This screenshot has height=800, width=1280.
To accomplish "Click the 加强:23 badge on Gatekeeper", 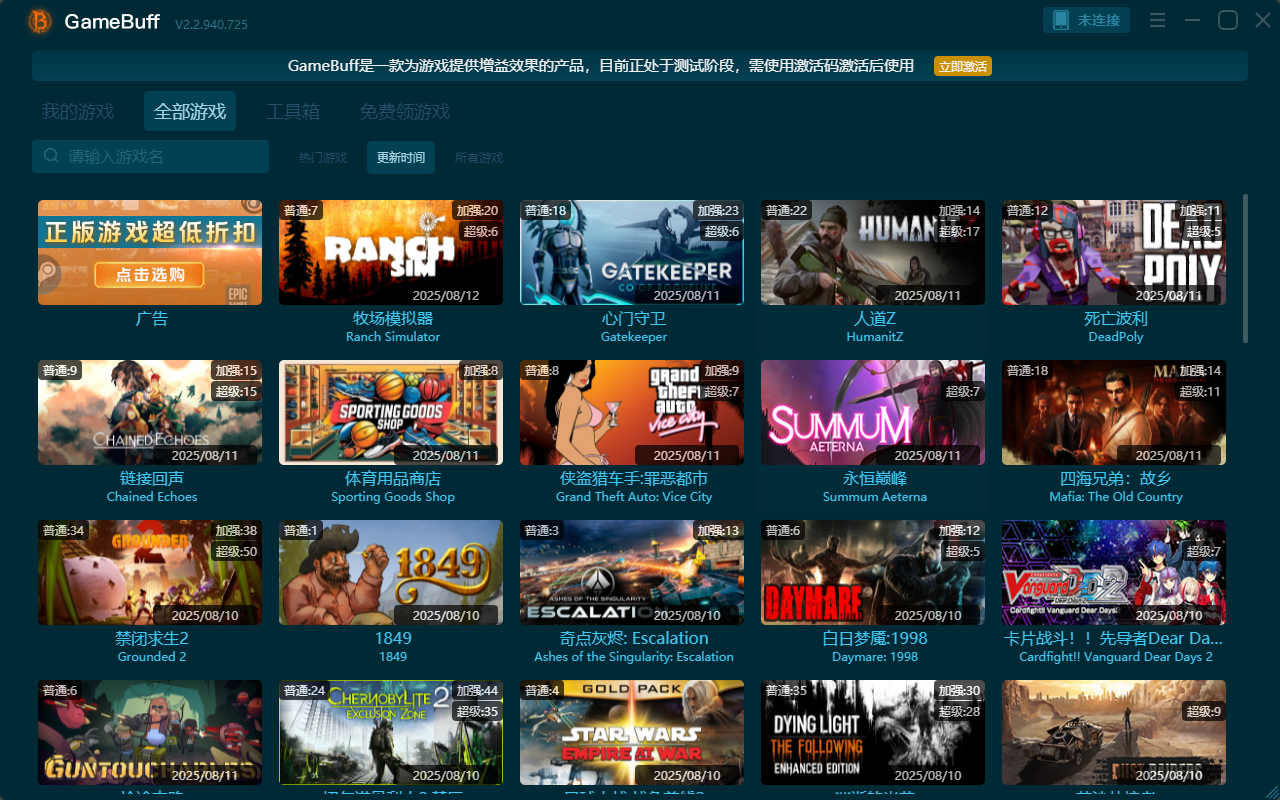I will (x=718, y=210).
